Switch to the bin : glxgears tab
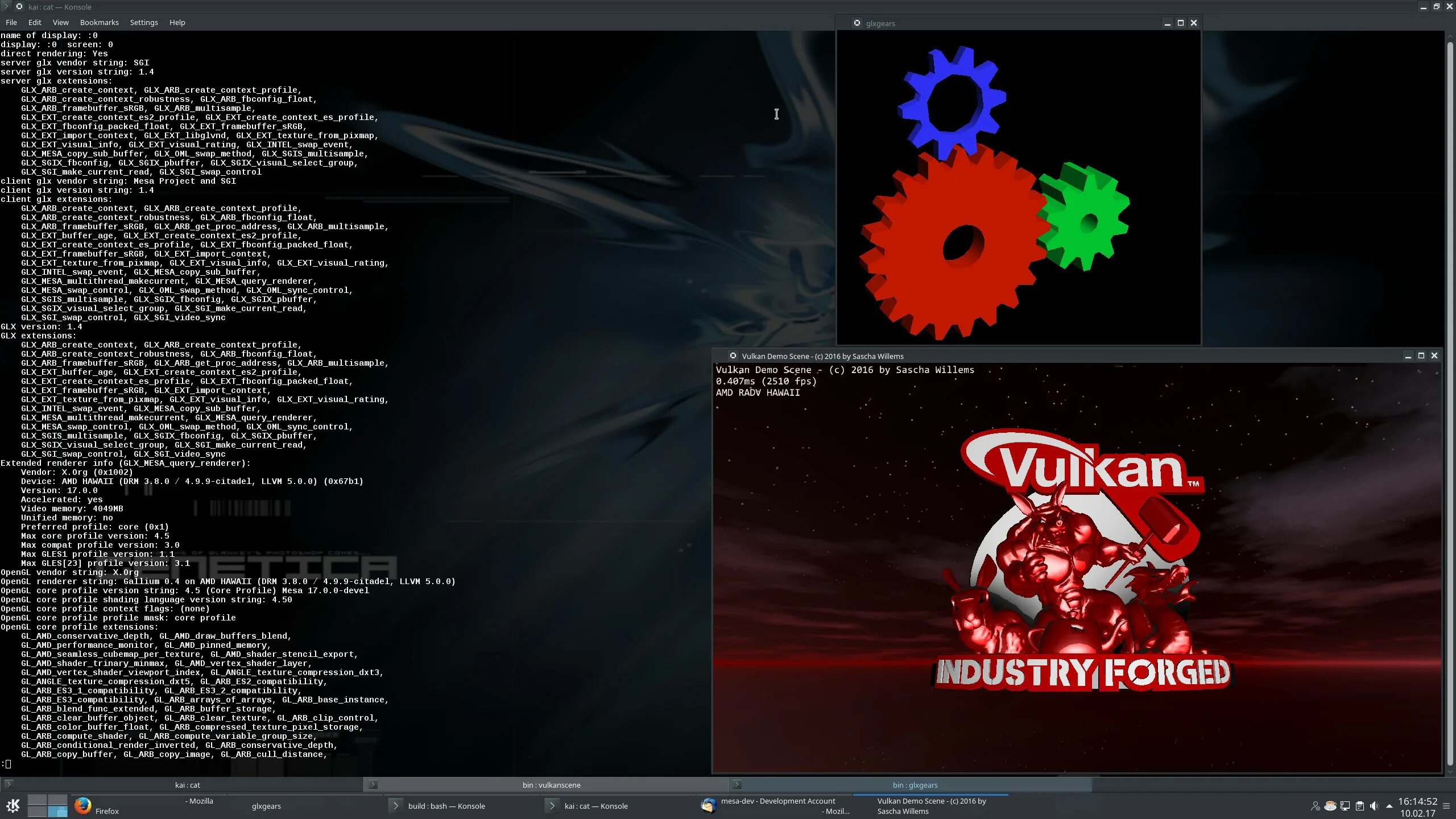 pos(915,785)
